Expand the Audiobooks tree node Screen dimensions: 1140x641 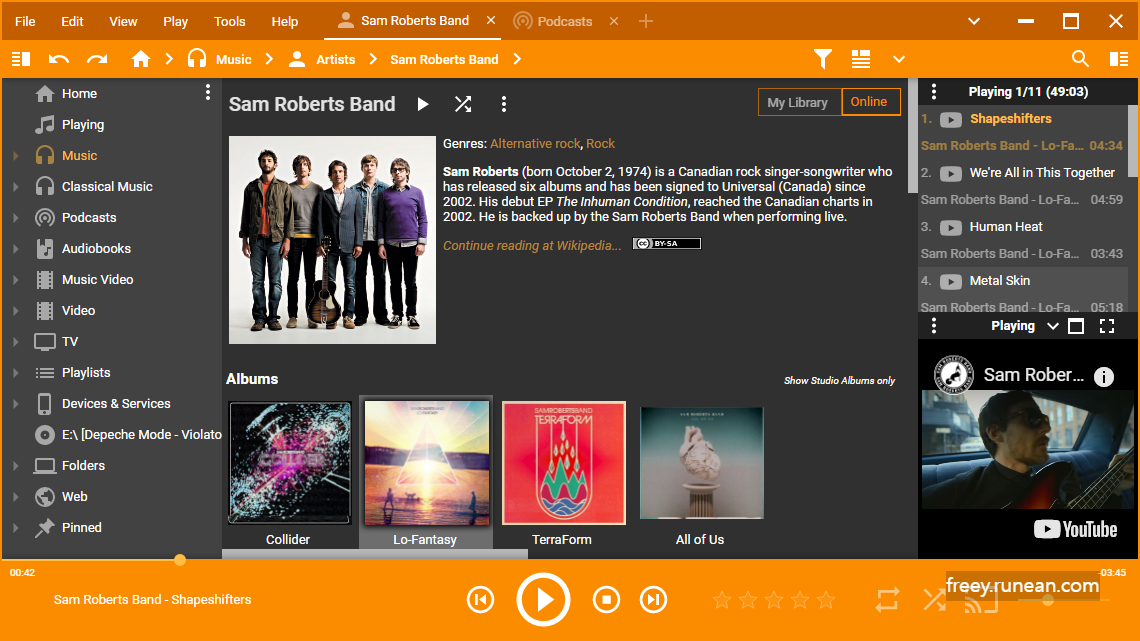[15, 249]
